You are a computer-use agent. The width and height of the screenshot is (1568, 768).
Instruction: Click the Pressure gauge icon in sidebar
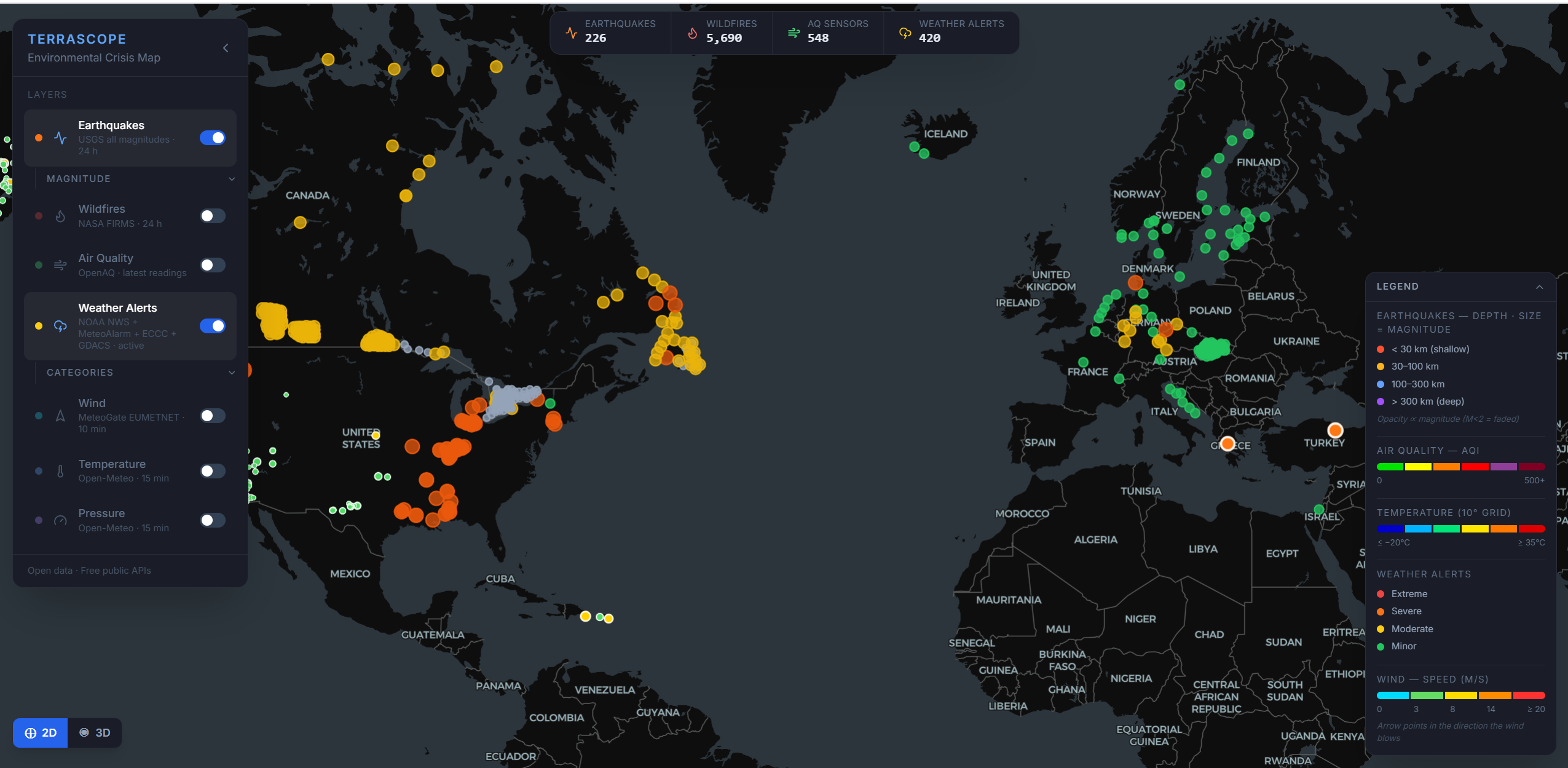[60, 520]
